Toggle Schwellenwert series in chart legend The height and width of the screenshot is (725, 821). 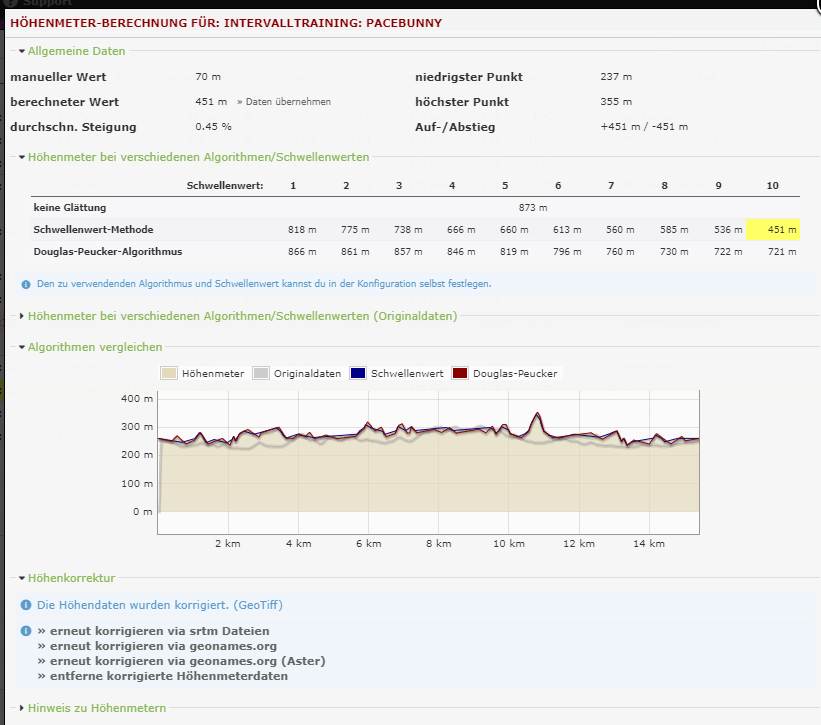click(395, 373)
